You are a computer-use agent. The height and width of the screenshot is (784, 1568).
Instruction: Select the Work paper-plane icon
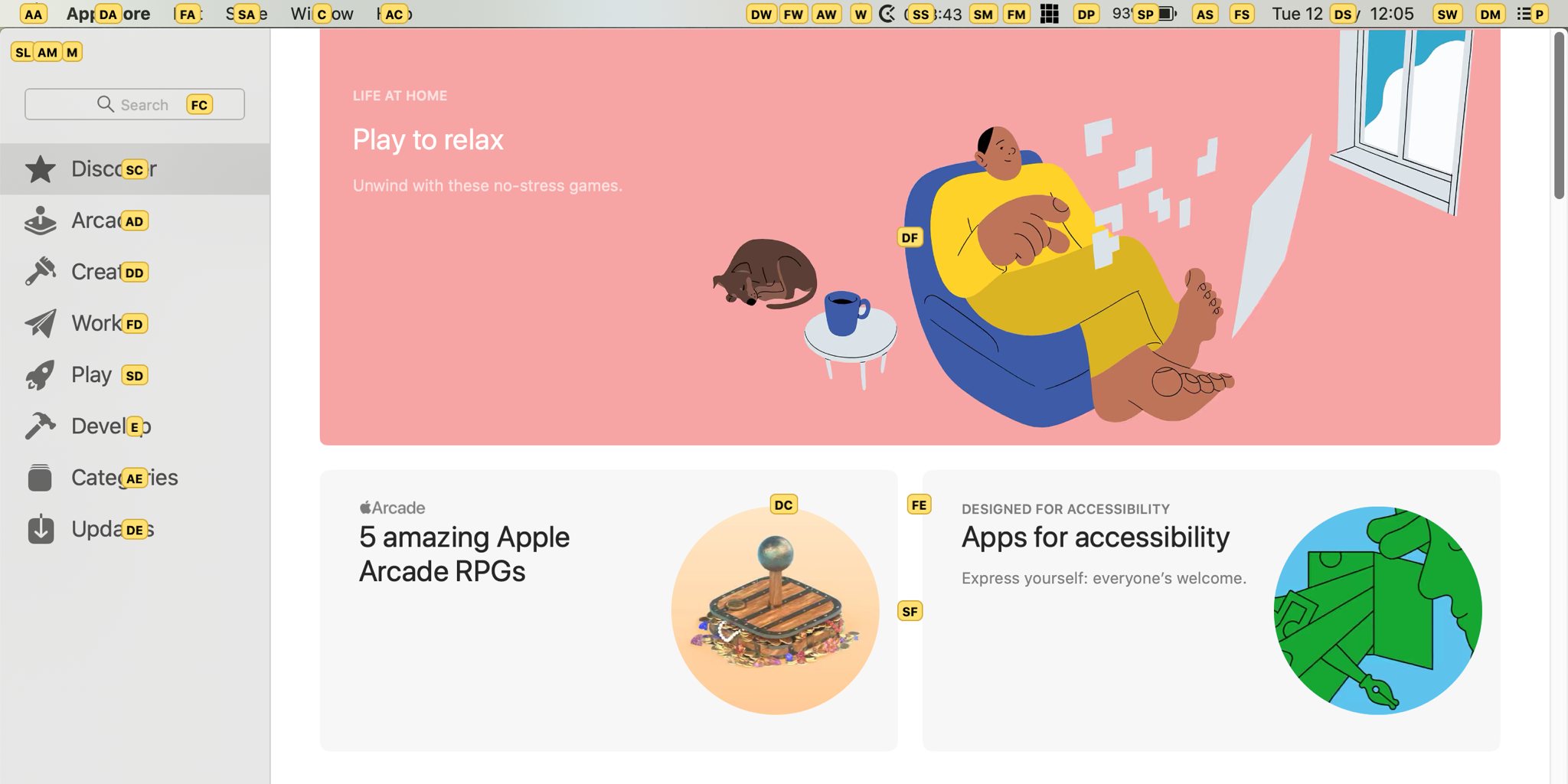(41, 323)
